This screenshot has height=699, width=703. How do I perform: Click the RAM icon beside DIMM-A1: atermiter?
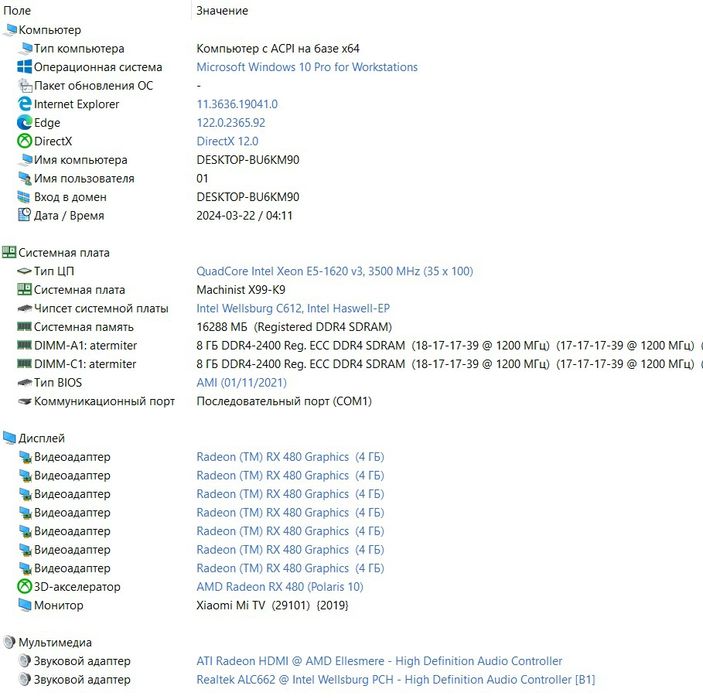24,345
